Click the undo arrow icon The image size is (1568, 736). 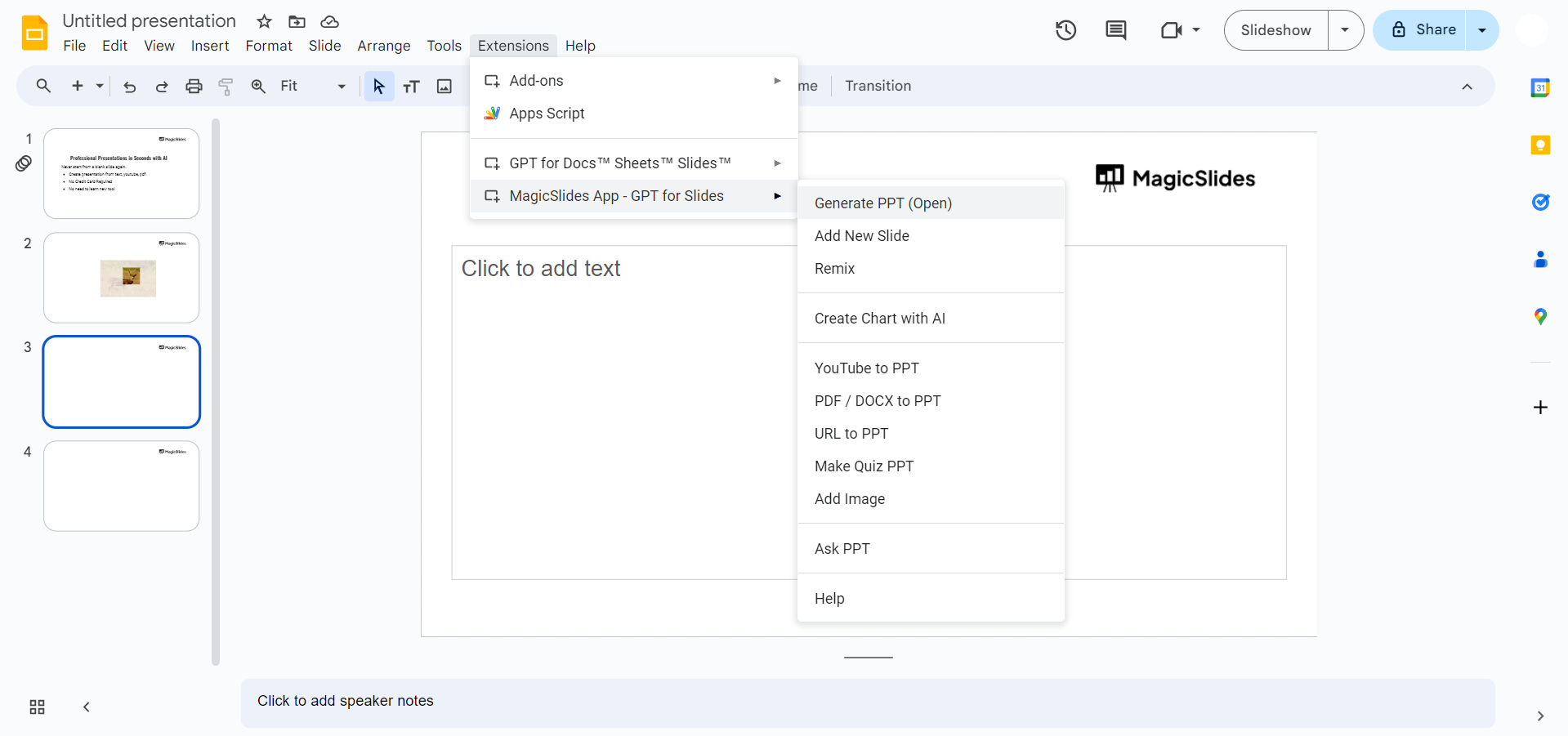pos(129,87)
